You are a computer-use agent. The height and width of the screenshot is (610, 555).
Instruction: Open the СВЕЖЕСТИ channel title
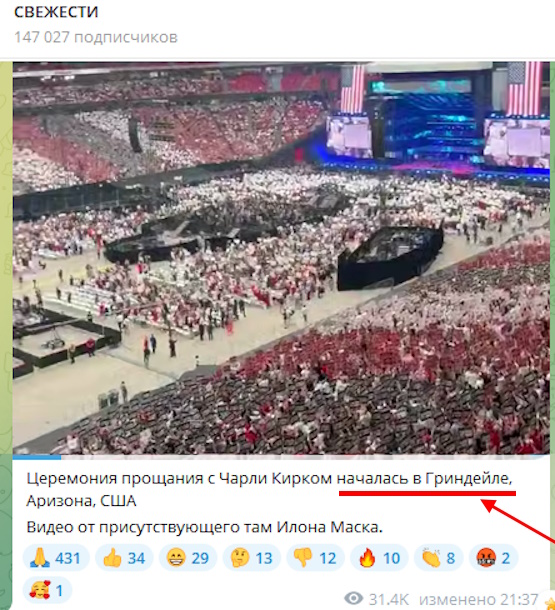56,12
